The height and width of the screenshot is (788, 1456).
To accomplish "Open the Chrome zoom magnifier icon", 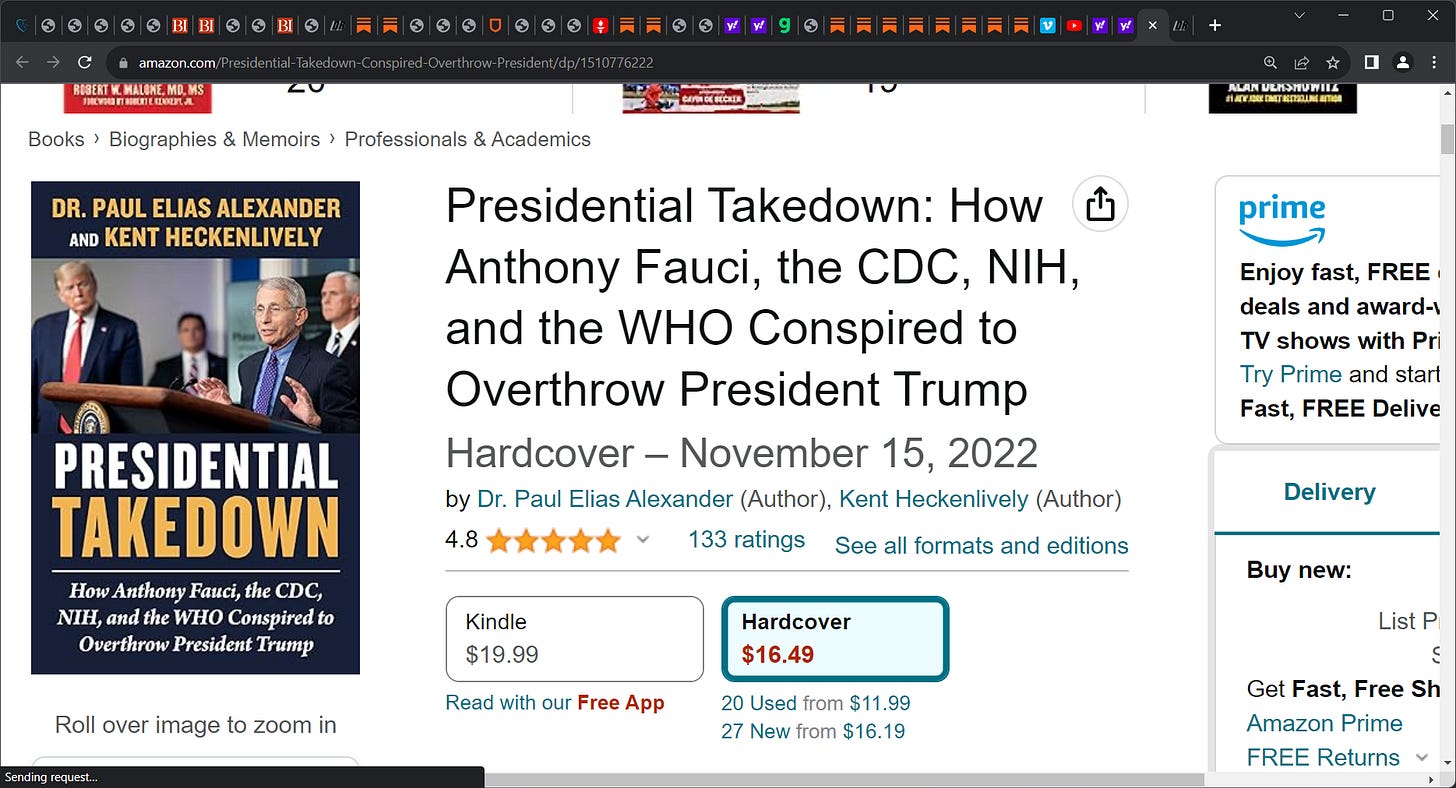I will [1270, 62].
